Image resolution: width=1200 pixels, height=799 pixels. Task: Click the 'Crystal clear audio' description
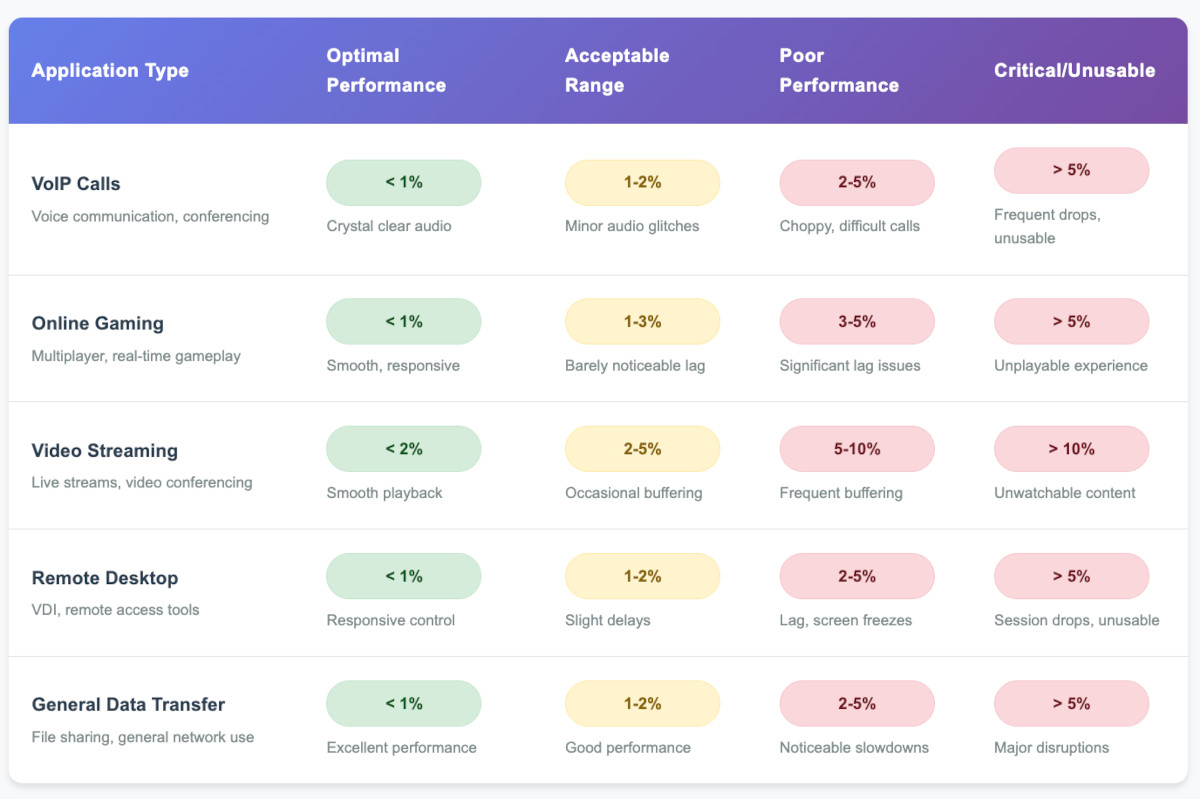click(389, 226)
